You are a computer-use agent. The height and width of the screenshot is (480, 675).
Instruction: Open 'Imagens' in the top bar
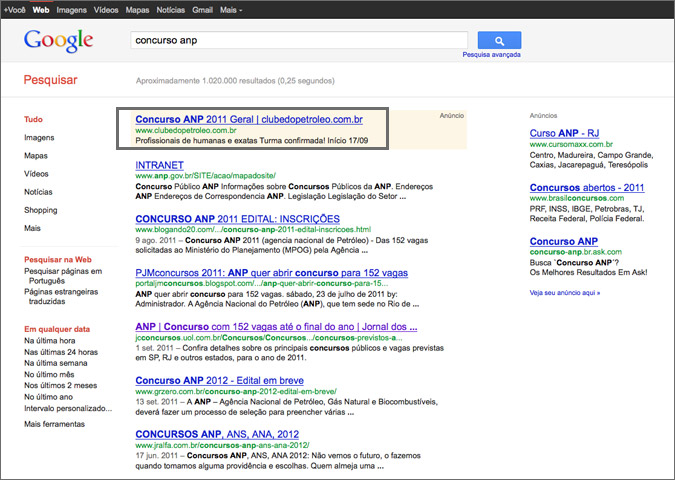[x=71, y=10]
